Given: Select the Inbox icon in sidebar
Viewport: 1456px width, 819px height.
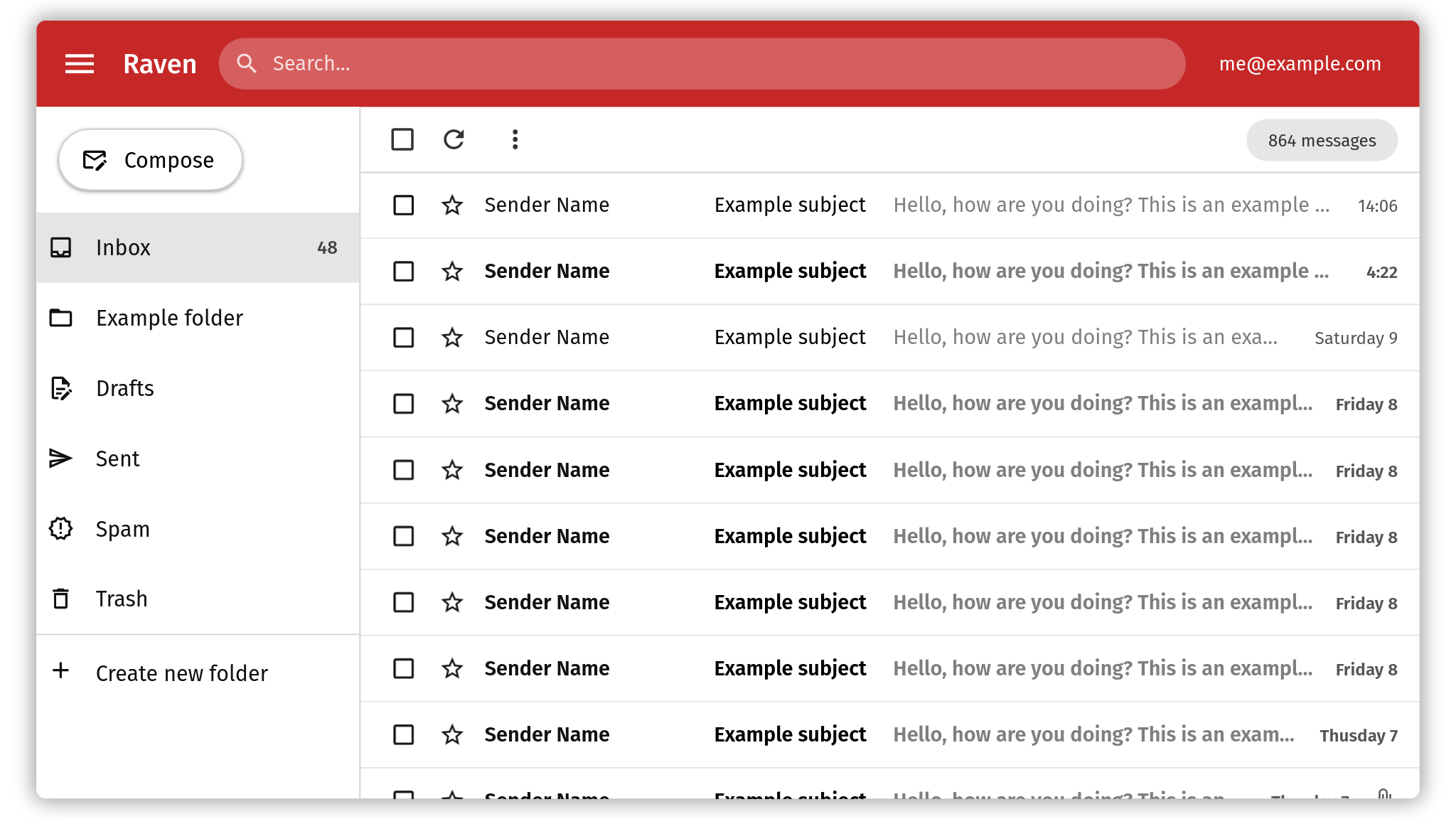Looking at the screenshot, I should (61, 247).
